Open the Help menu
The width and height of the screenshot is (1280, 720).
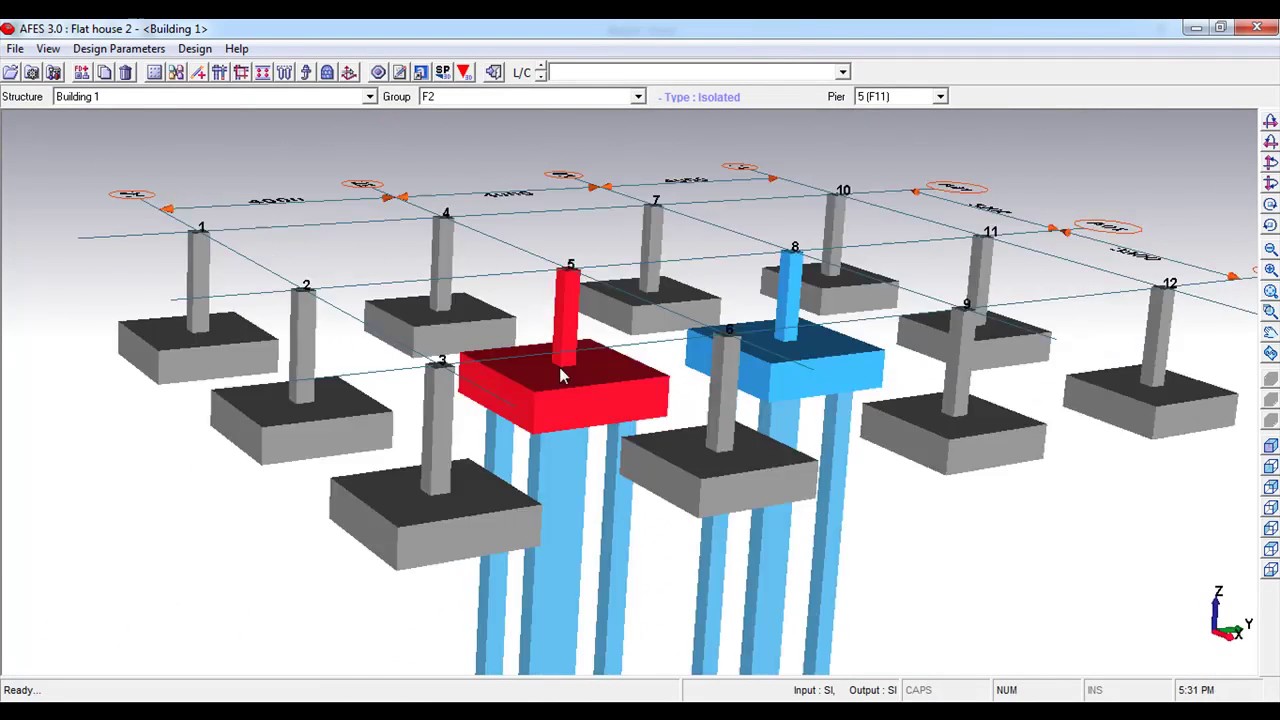pos(236,49)
